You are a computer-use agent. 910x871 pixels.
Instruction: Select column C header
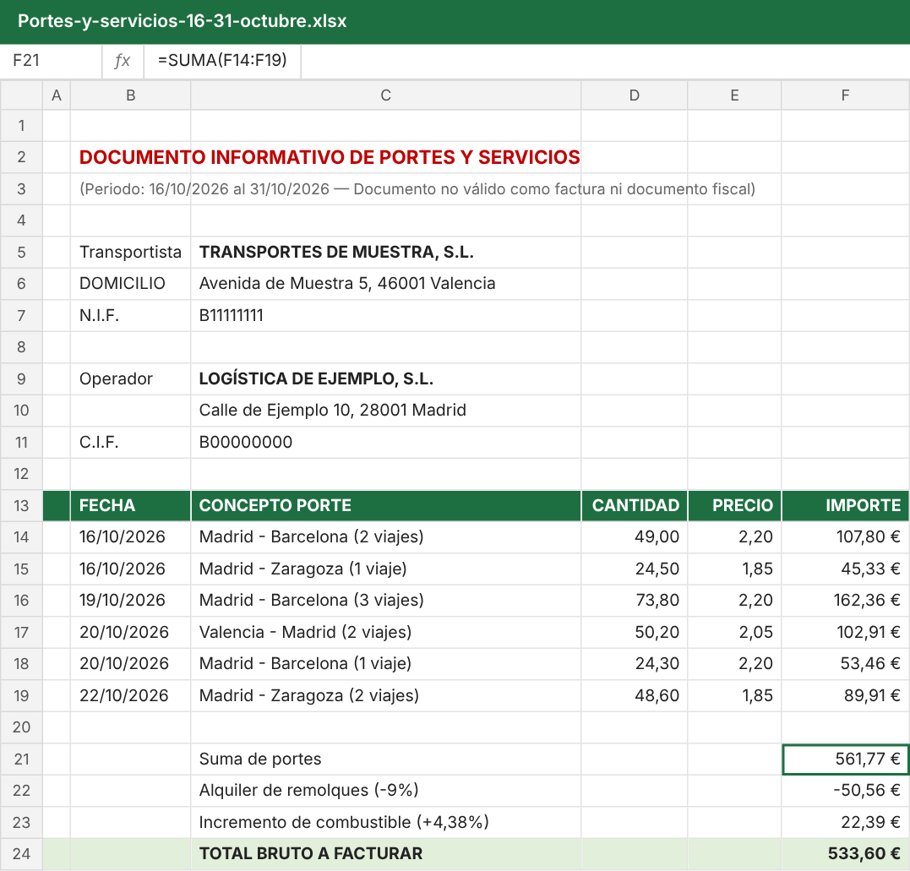[385, 95]
